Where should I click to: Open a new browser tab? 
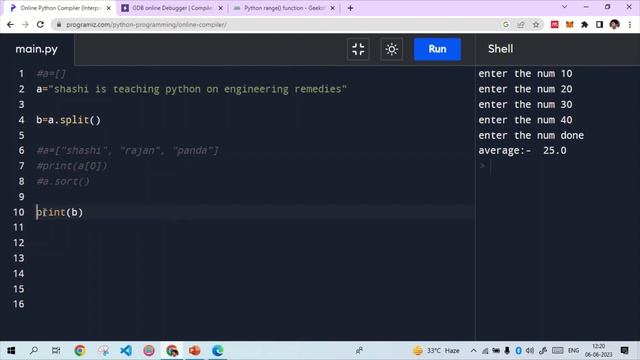[350, 8]
